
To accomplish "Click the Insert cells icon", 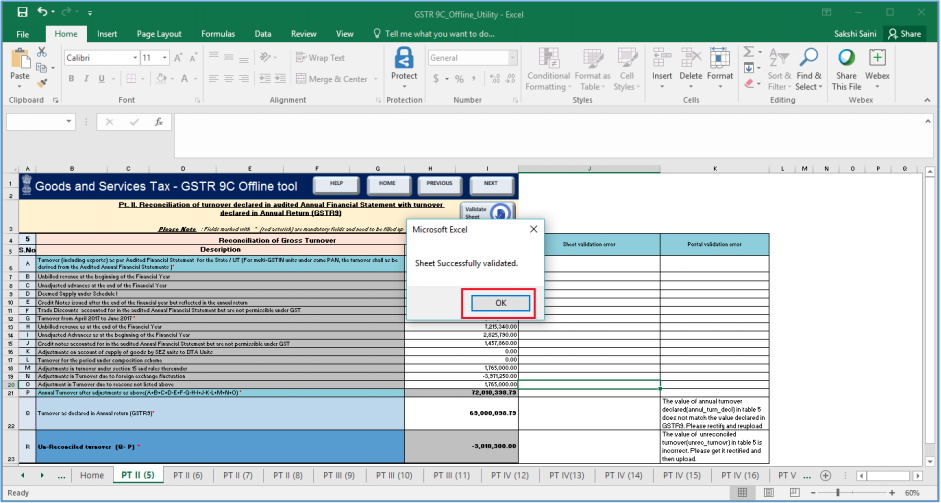I will point(662,58).
